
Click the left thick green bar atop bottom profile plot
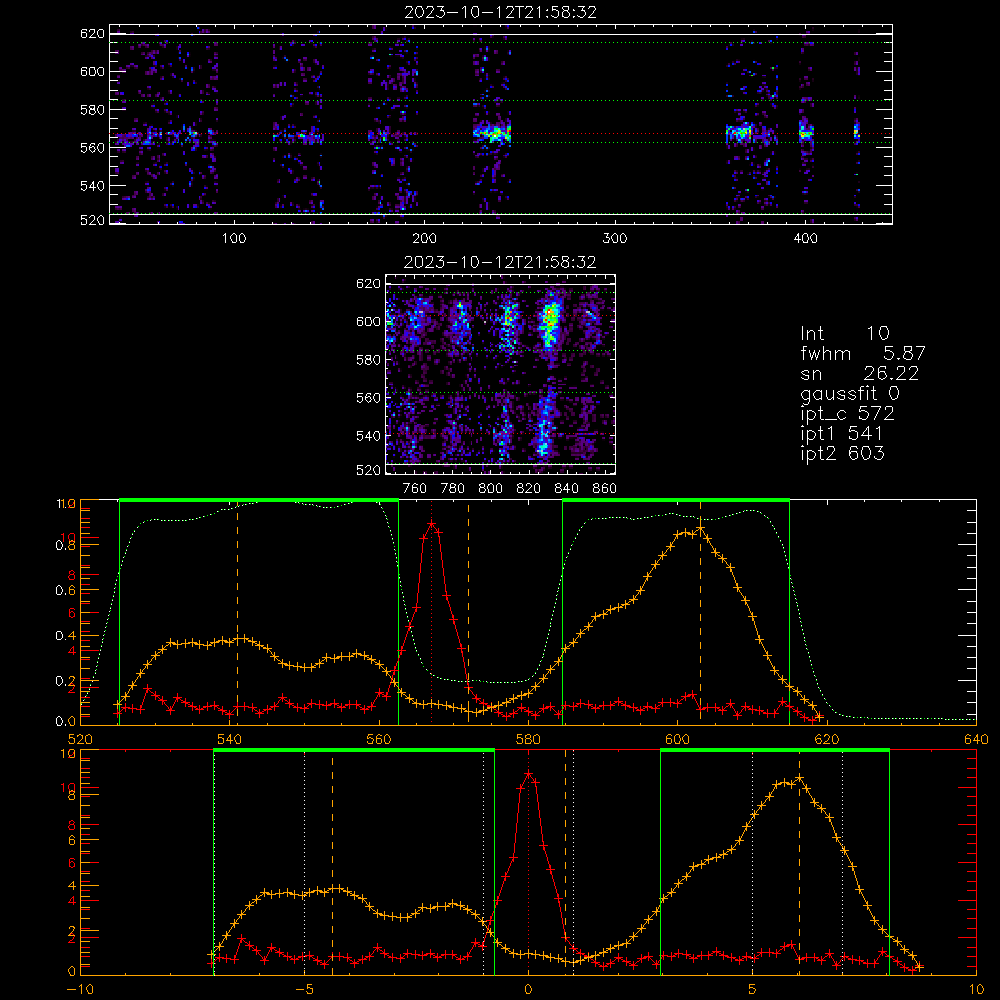(x=354, y=750)
